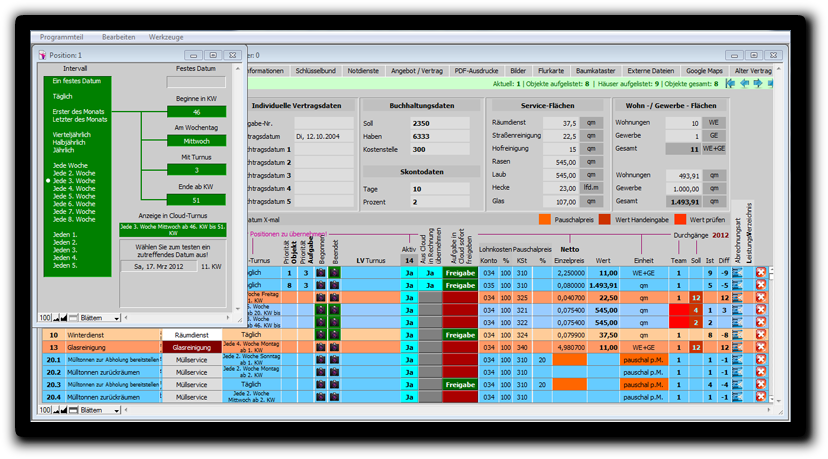Open 'Am Wochentag' Mittwoch selector
This screenshot has width=828, height=459.
(196, 141)
